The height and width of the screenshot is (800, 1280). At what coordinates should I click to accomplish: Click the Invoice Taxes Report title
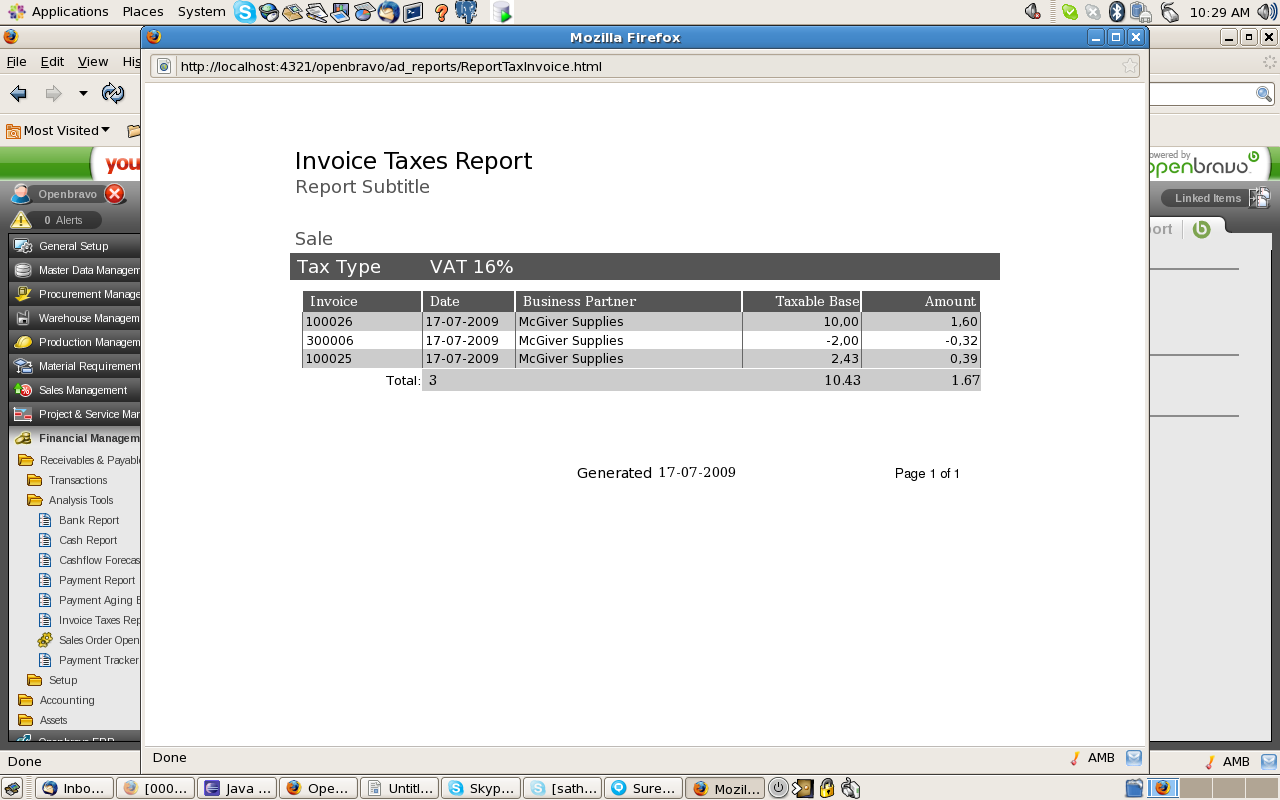point(413,161)
